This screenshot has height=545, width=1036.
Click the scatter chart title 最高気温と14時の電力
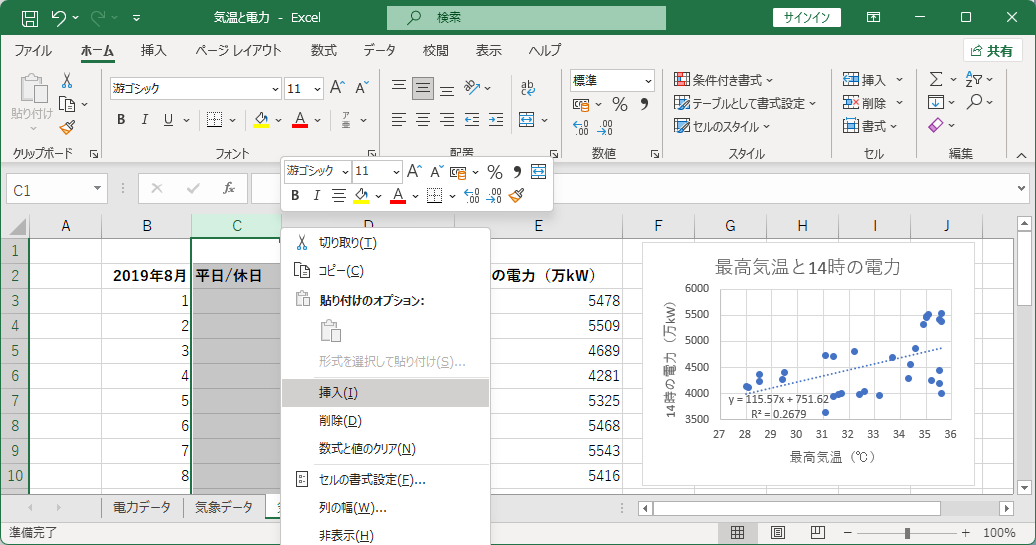click(807, 268)
